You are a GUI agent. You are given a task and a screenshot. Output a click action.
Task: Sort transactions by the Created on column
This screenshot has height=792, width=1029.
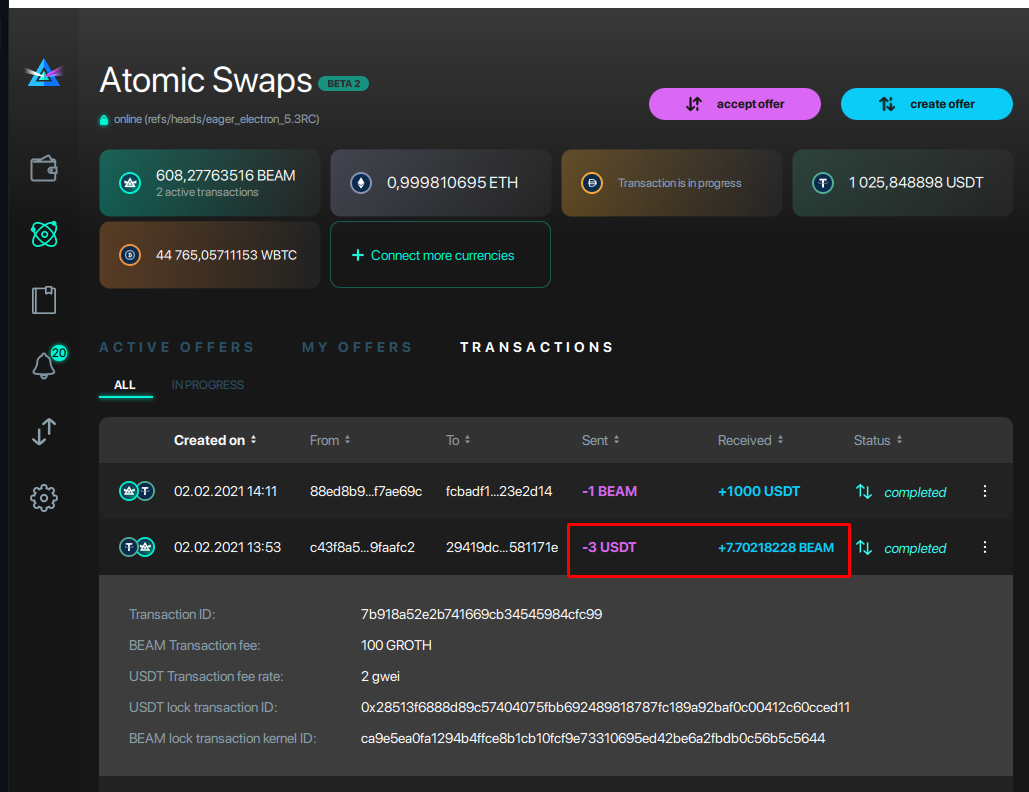pos(215,440)
